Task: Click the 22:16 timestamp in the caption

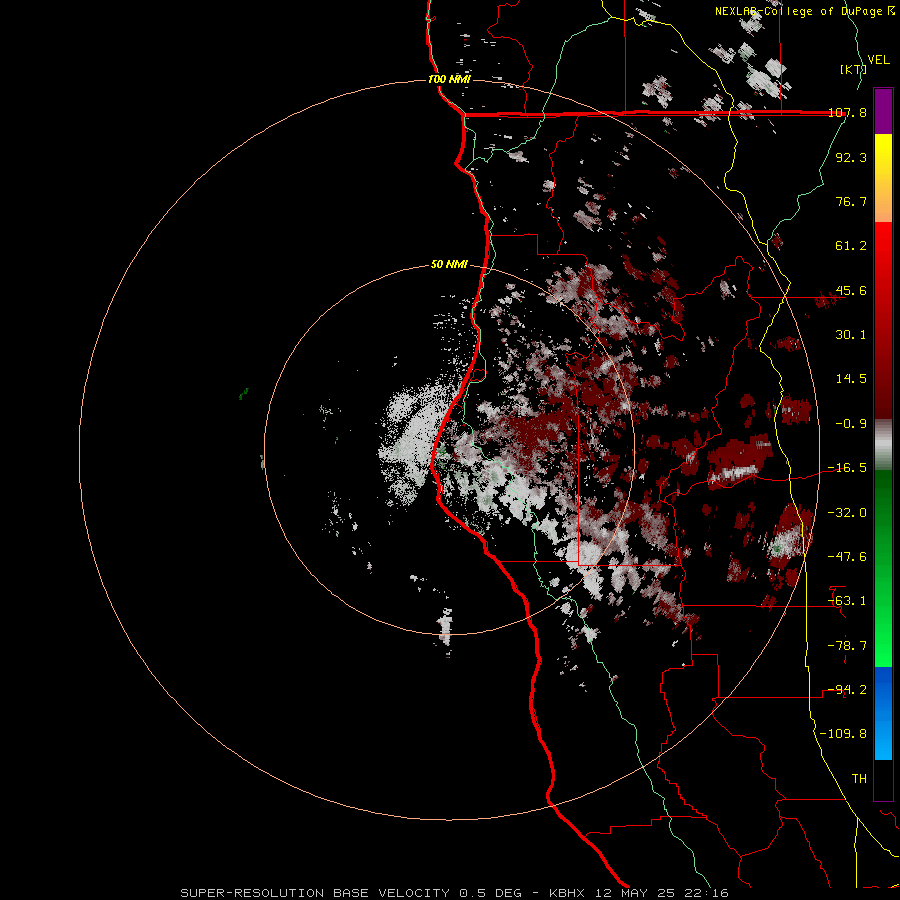Action: click(709, 893)
